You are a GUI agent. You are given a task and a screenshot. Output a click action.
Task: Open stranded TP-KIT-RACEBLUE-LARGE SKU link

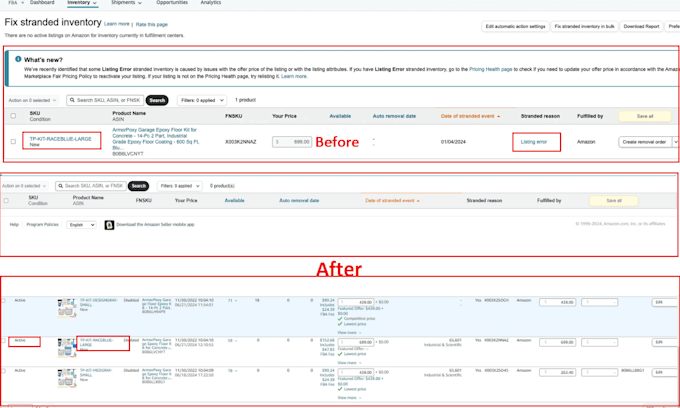pyautogui.click(x=60, y=139)
